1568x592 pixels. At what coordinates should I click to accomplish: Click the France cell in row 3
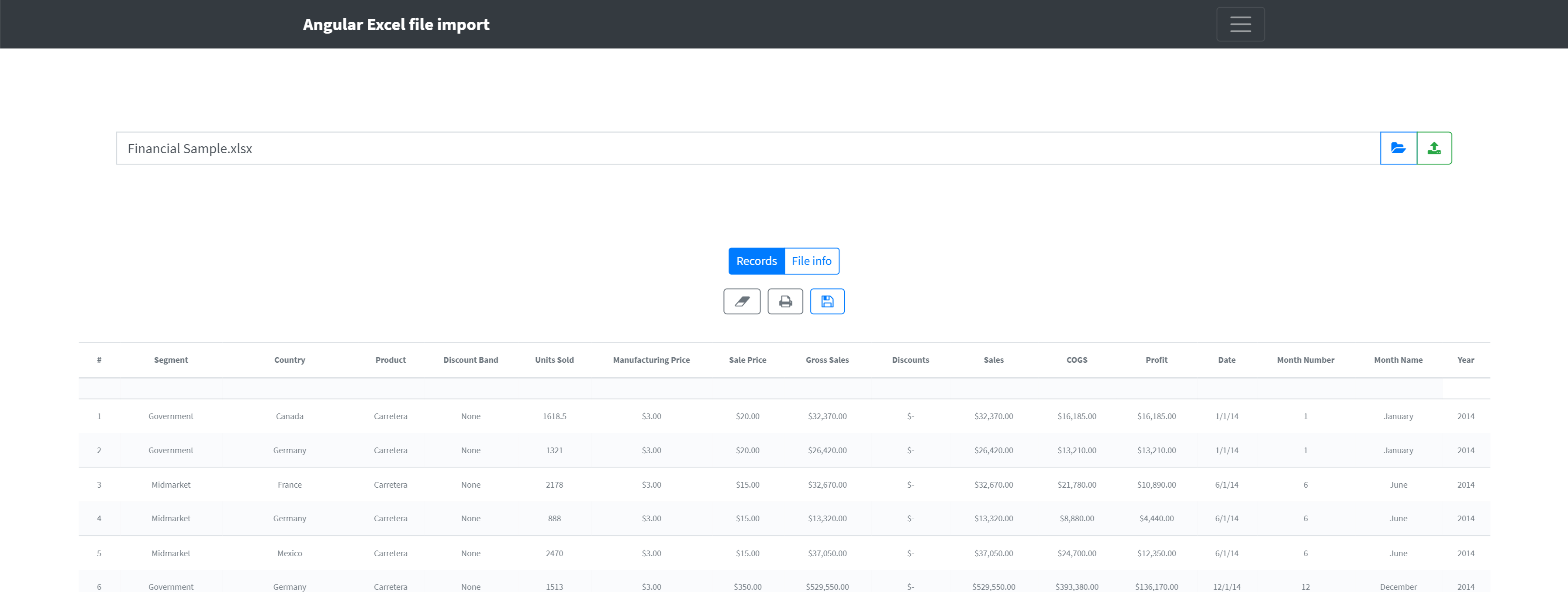289,485
